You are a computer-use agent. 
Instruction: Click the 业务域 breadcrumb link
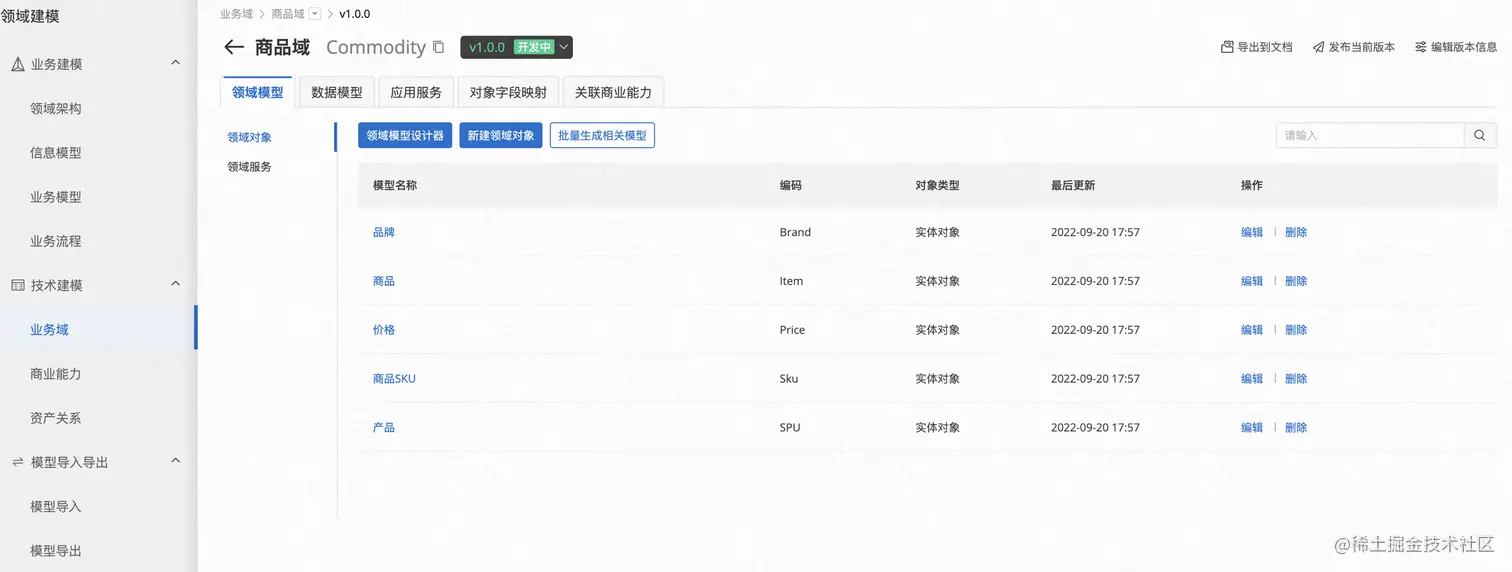236,14
